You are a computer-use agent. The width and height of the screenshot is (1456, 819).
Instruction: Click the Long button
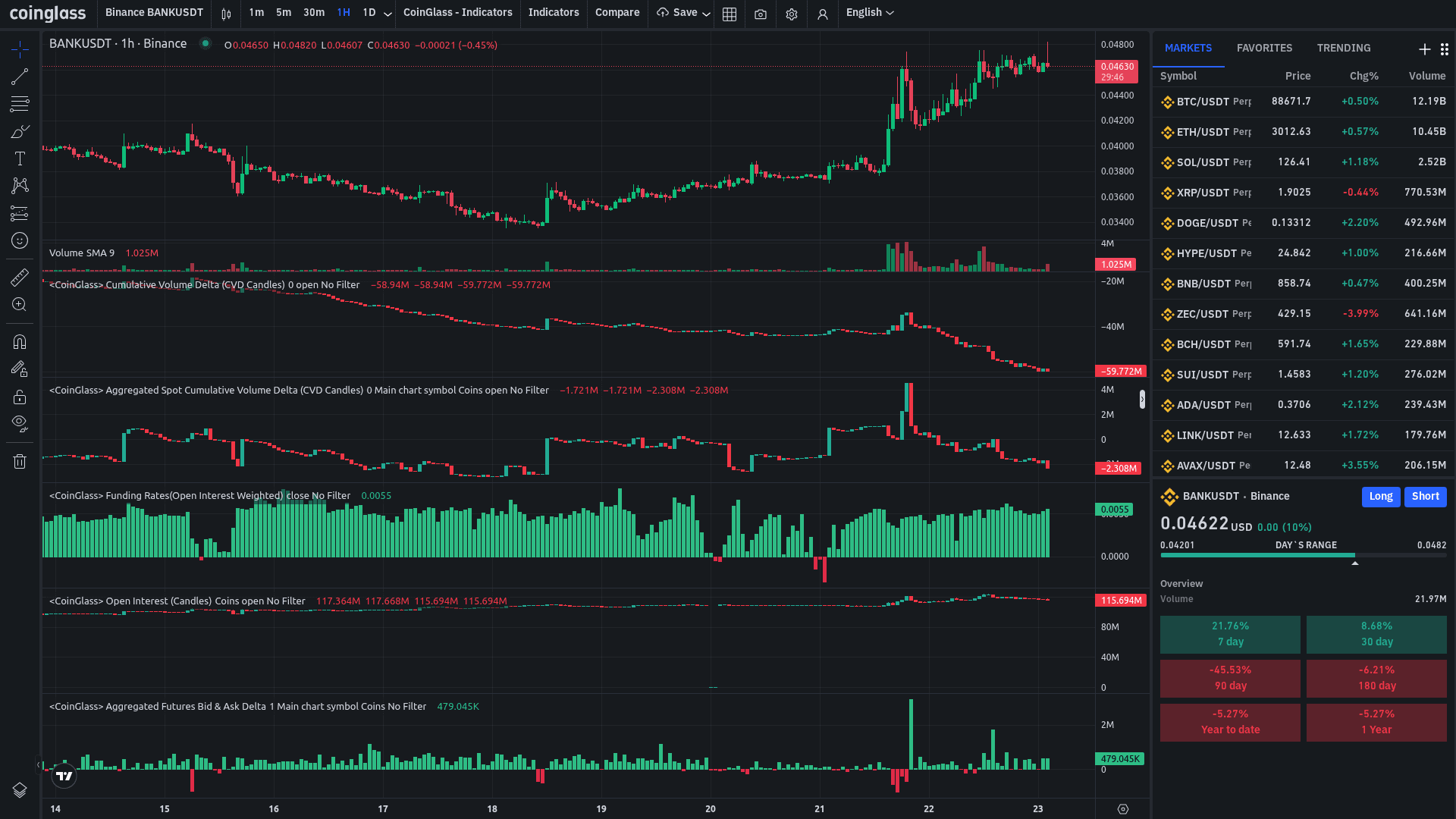[1380, 497]
